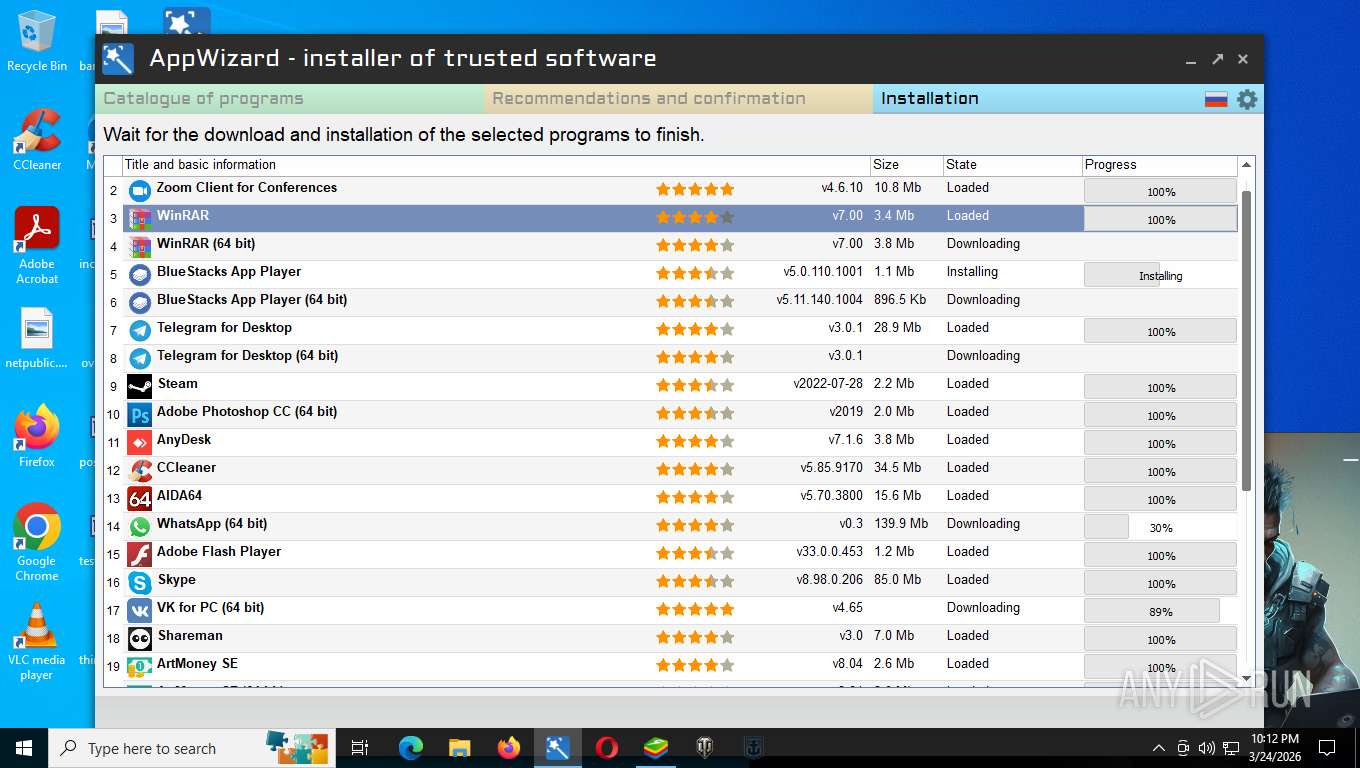Click the VK for PC 89% progress bar
1360x768 pixels.
point(1160,611)
